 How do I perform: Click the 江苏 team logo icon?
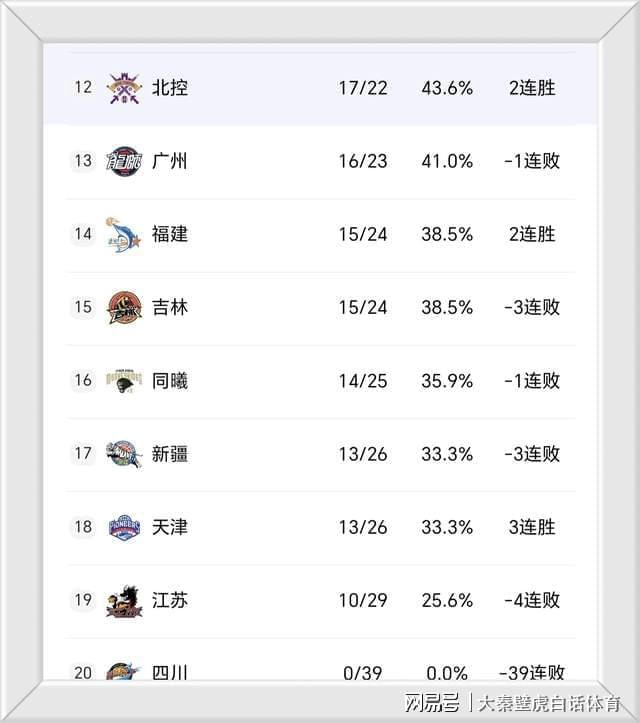(124, 601)
